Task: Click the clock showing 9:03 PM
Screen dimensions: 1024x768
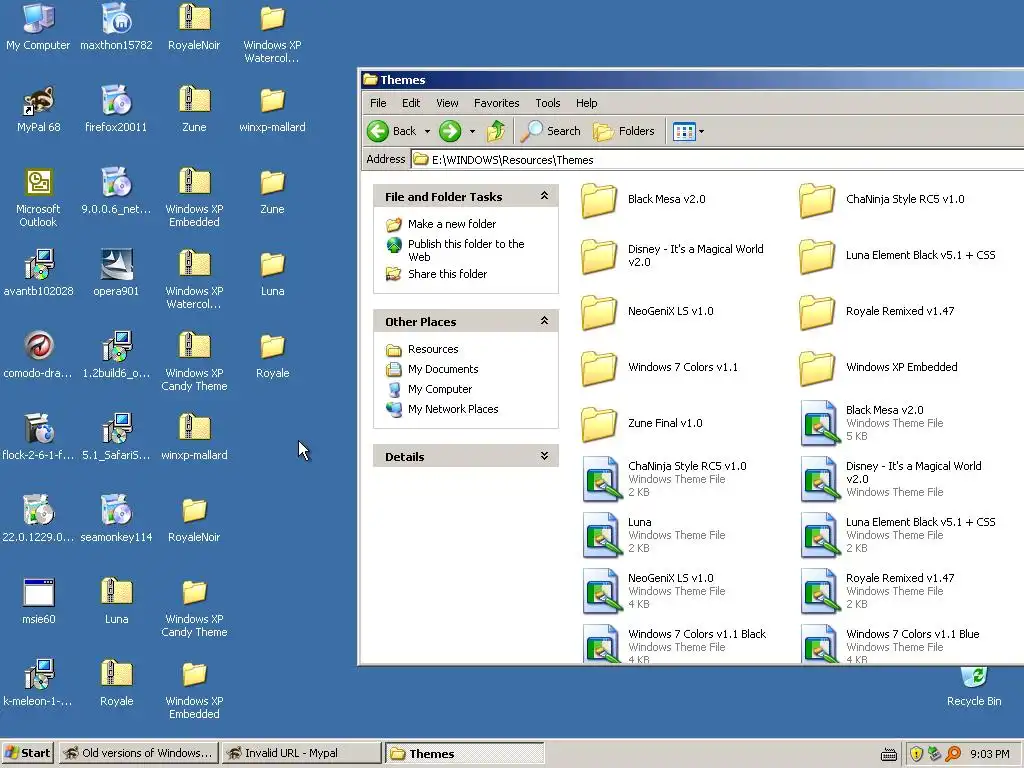Action: pyautogui.click(x=989, y=754)
